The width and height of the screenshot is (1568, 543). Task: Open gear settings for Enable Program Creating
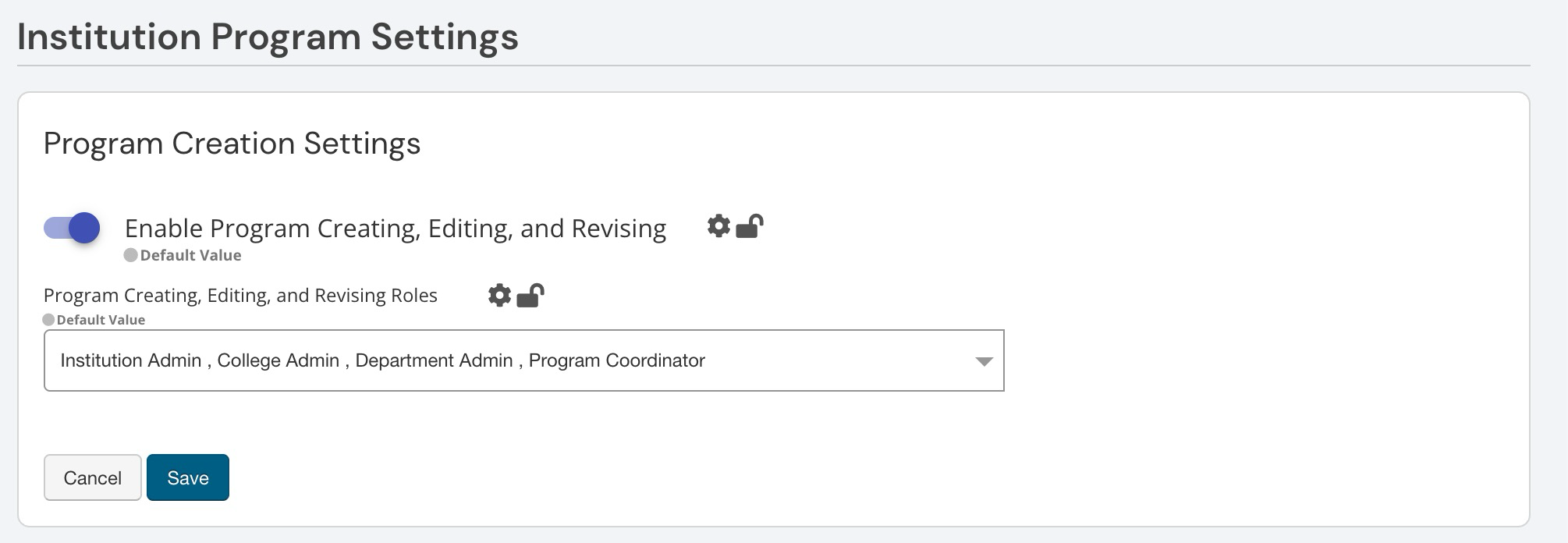[x=718, y=226]
